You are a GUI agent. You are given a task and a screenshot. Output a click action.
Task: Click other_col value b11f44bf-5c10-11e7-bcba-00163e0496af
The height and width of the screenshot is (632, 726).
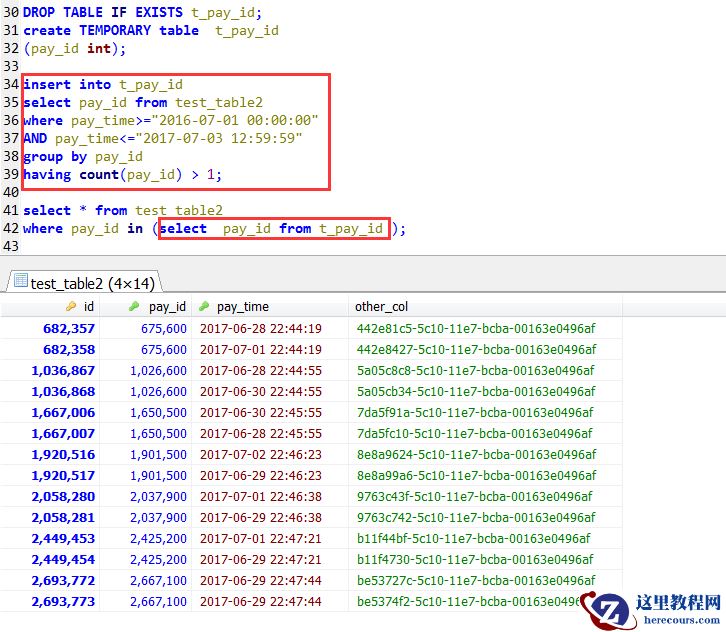(x=474, y=538)
